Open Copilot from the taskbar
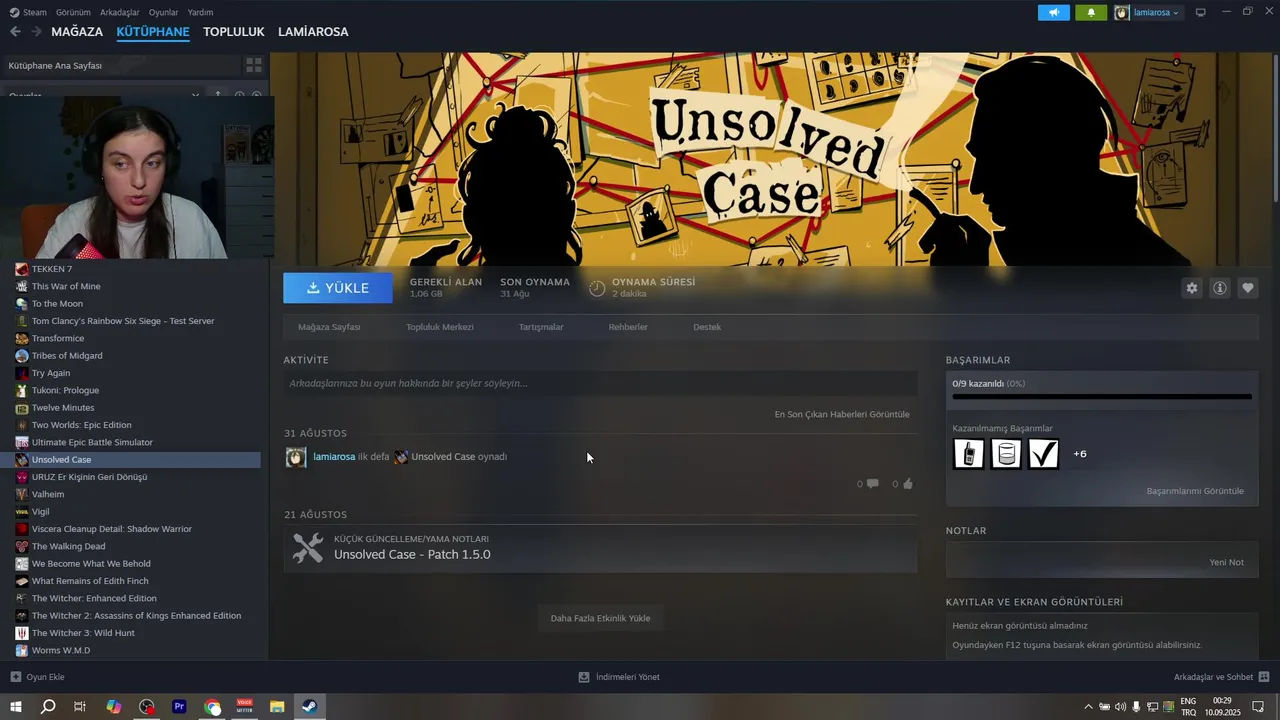The width and height of the screenshot is (1280, 720). click(x=114, y=707)
